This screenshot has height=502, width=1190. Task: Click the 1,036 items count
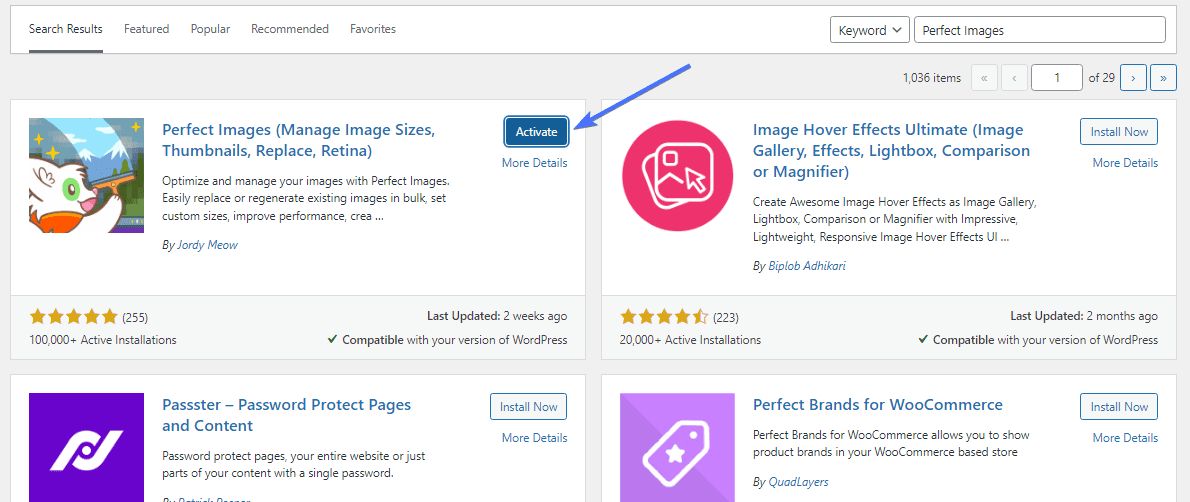[932, 77]
